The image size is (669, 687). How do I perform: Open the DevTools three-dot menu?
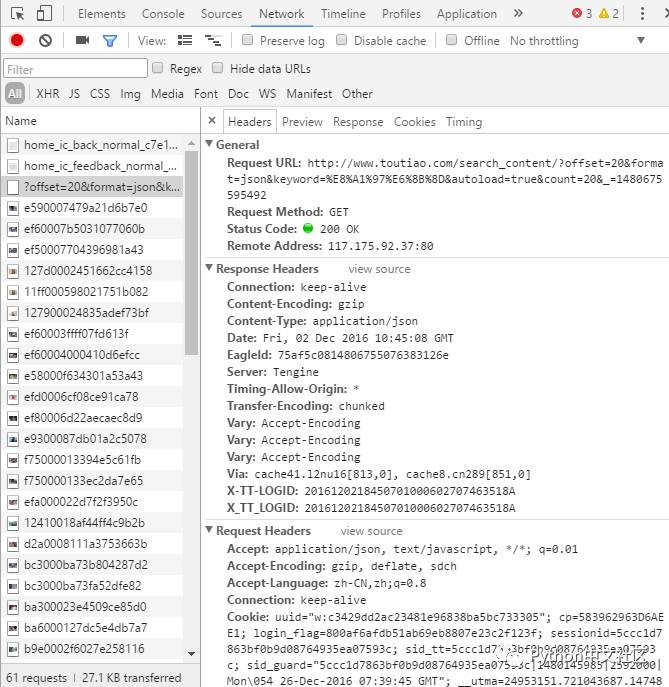[642, 14]
